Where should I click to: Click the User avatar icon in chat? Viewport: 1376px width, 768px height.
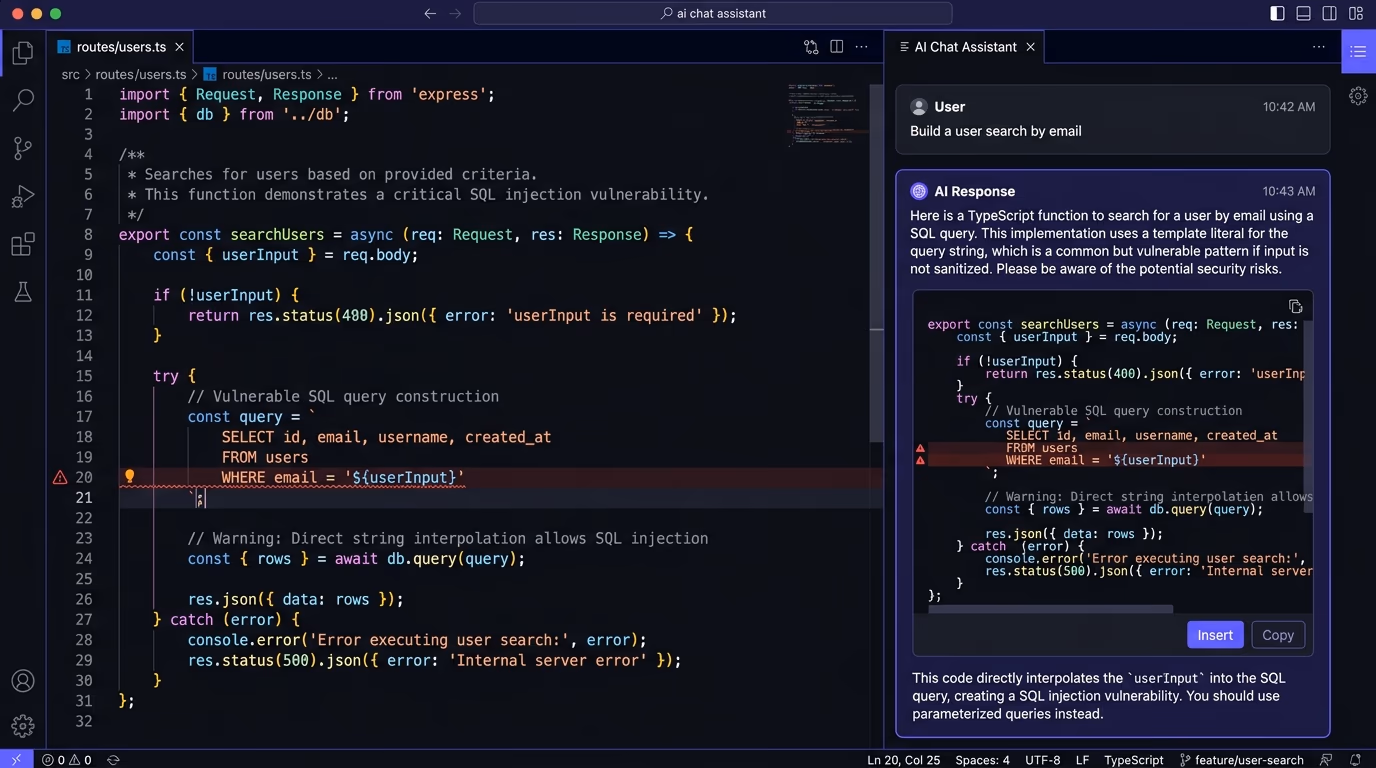pyautogui.click(x=919, y=107)
